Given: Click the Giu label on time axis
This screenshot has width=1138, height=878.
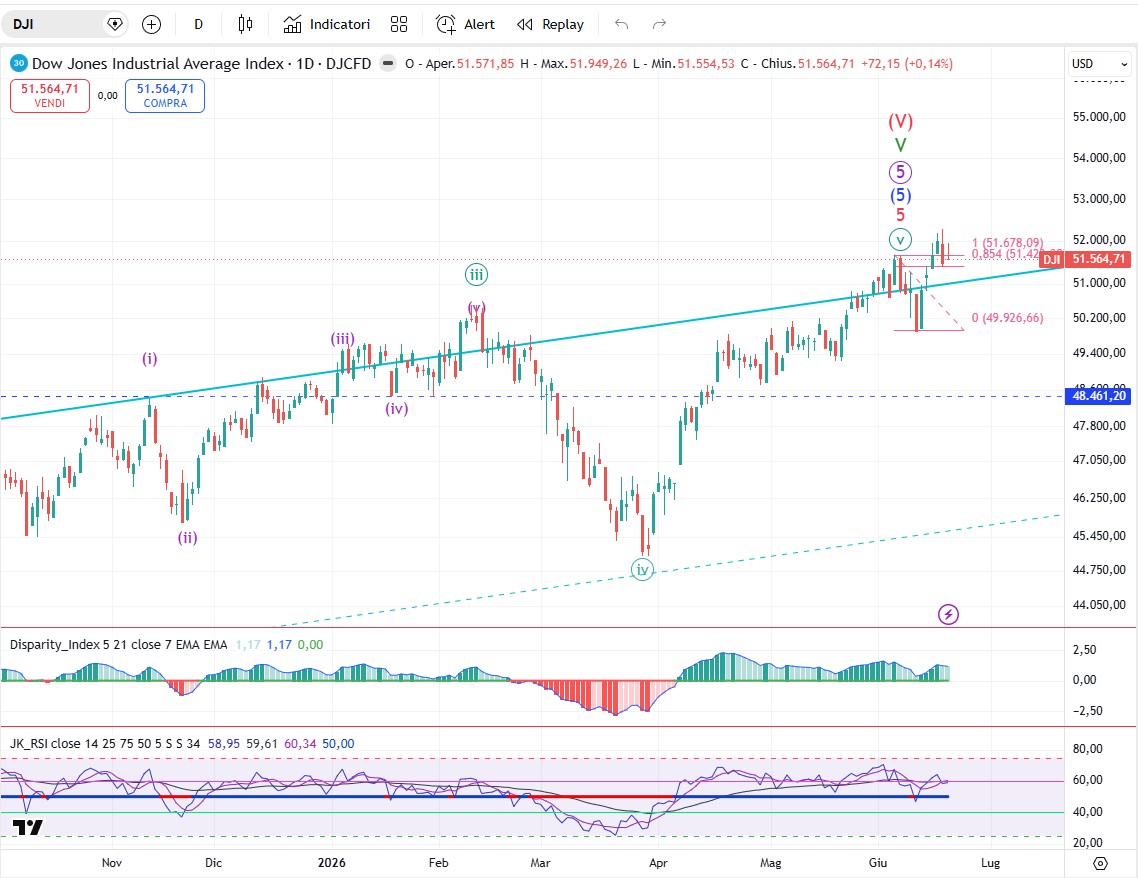Looking at the screenshot, I should 878,863.
